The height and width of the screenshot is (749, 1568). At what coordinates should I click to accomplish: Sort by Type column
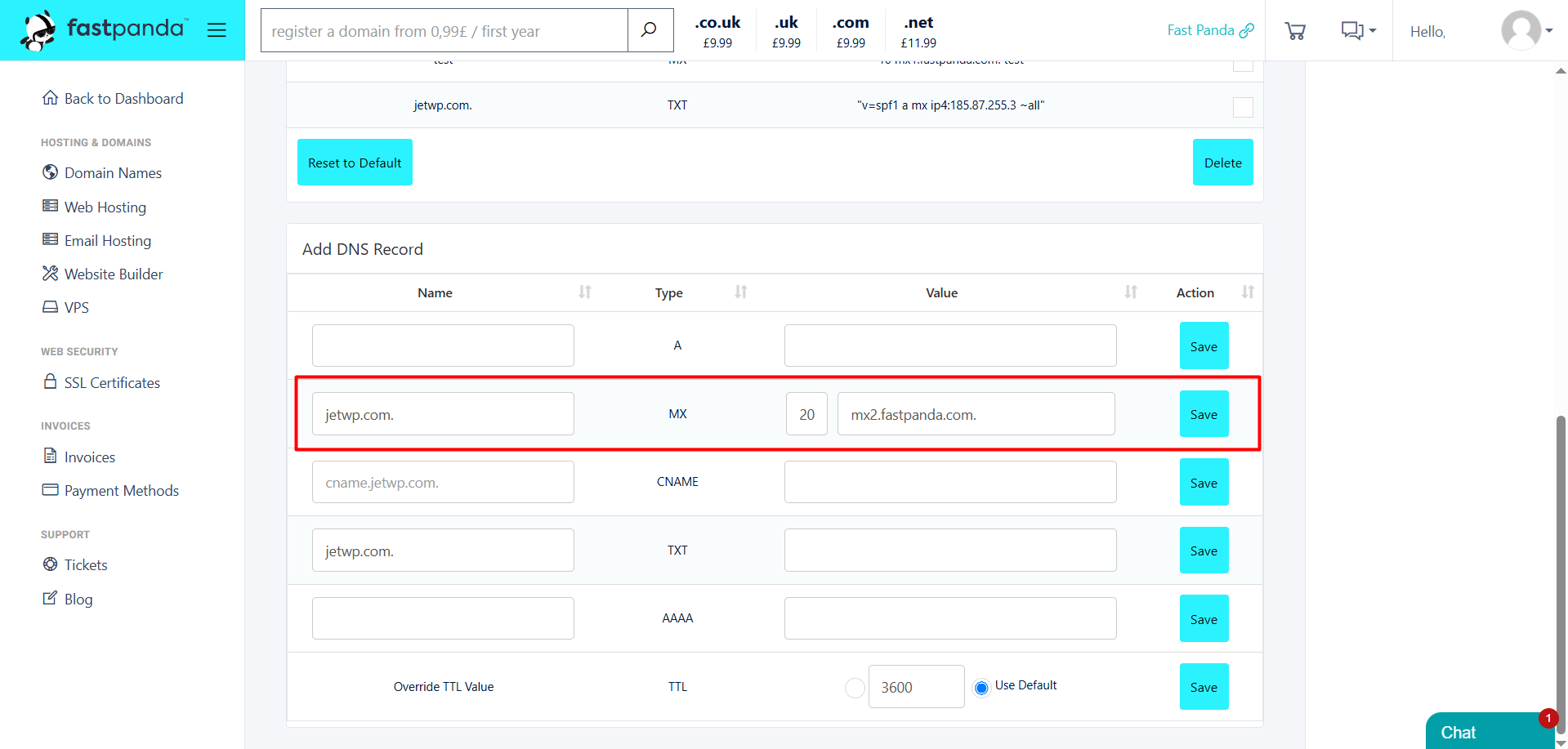click(740, 292)
